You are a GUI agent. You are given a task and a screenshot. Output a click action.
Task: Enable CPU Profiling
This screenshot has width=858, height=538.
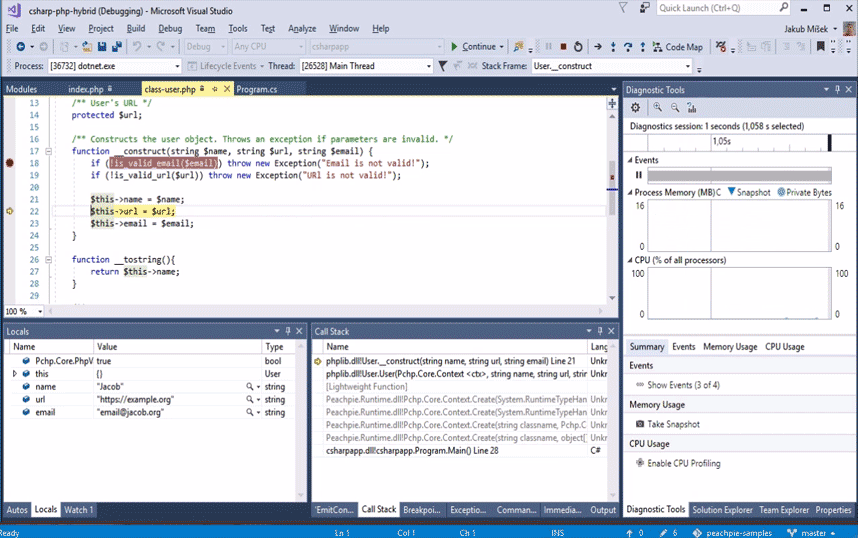point(684,463)
